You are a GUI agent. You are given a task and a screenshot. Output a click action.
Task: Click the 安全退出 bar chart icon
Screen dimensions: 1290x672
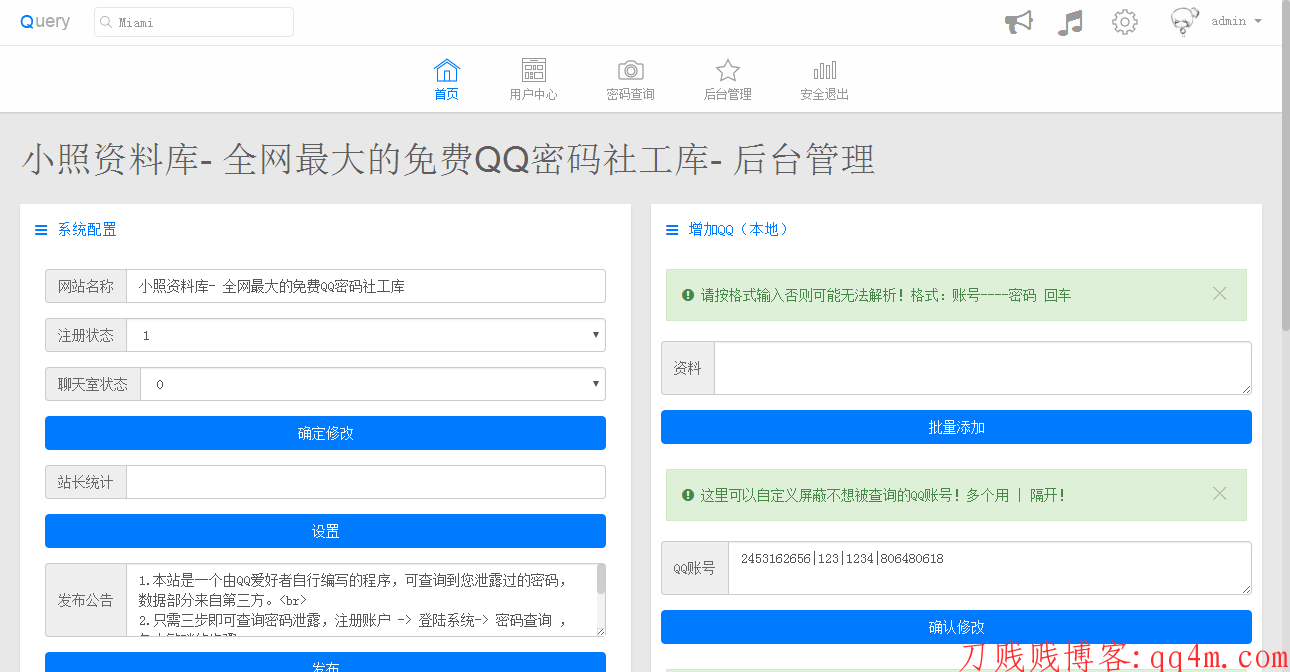pyautogui.click(x=825, y=70)
